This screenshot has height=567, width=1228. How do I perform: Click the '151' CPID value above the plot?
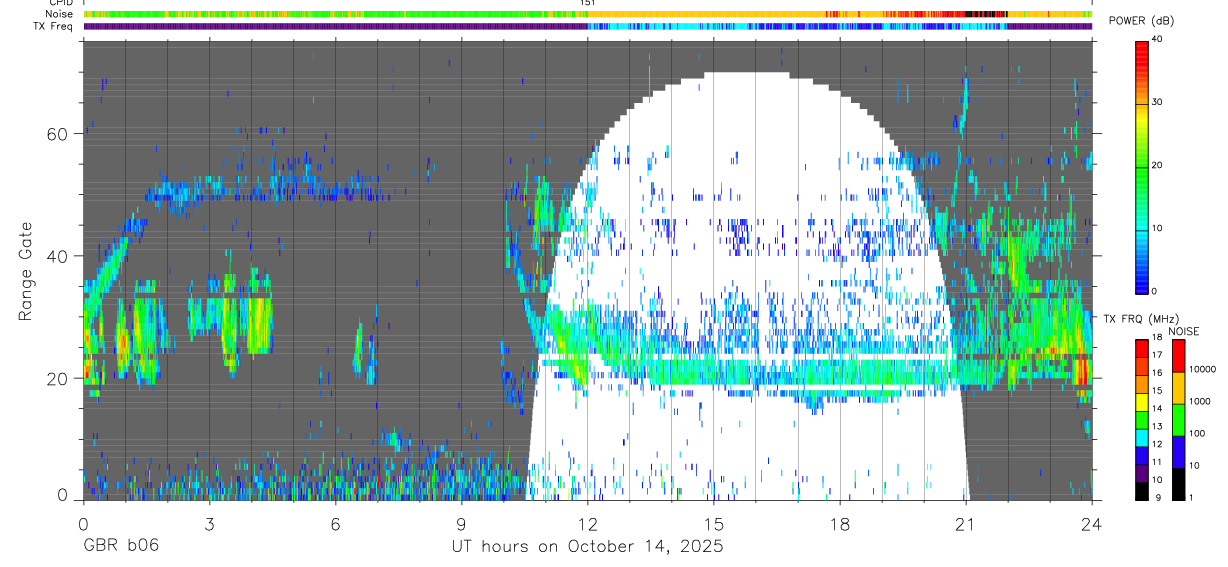coord(587,3)
